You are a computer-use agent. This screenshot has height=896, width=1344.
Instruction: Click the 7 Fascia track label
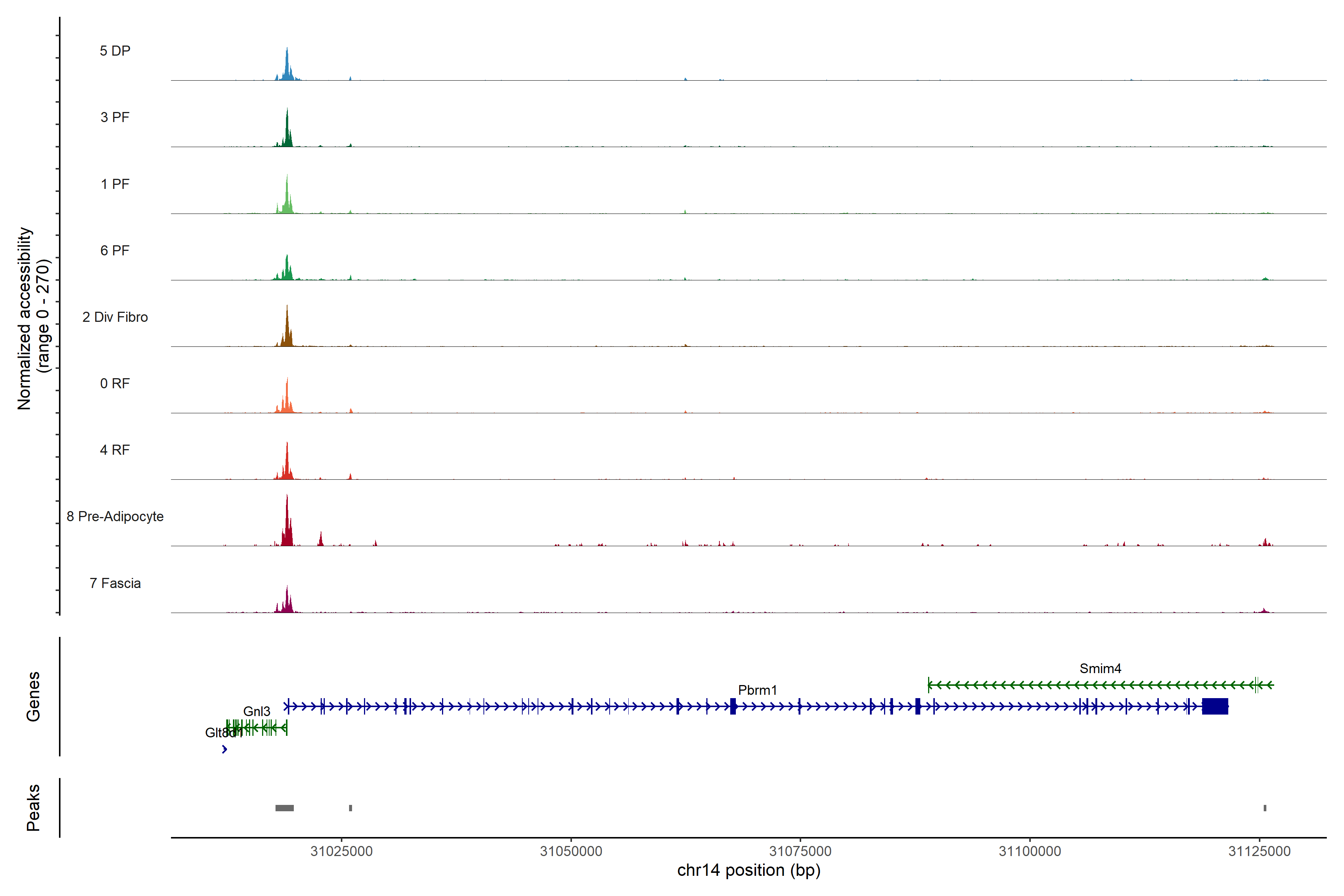tap(115, 583)
